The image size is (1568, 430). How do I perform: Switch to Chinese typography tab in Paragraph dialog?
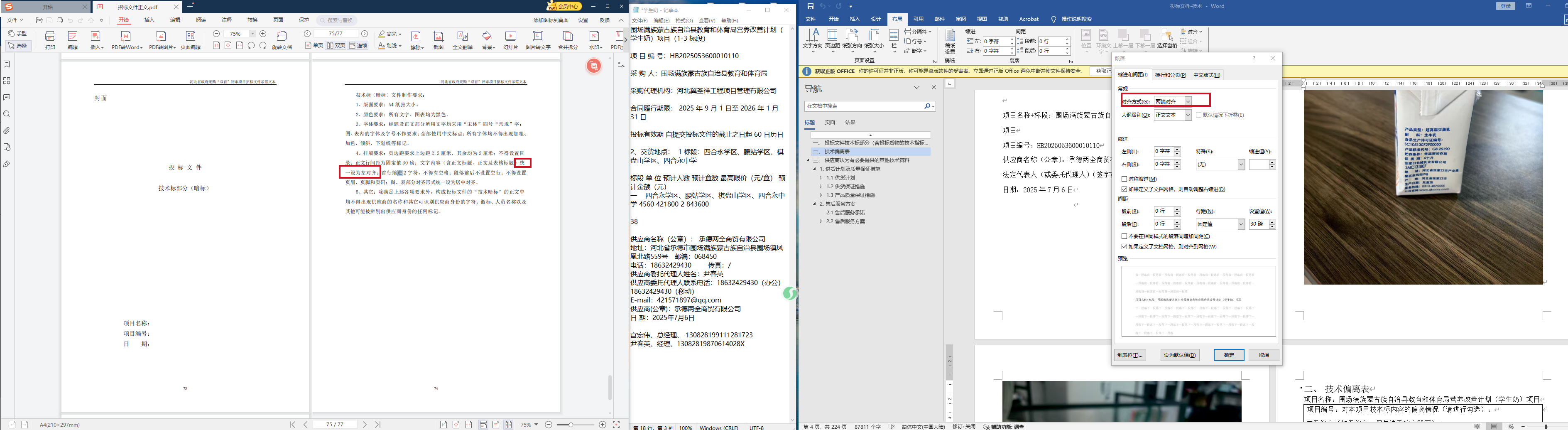click(1206, 75)
